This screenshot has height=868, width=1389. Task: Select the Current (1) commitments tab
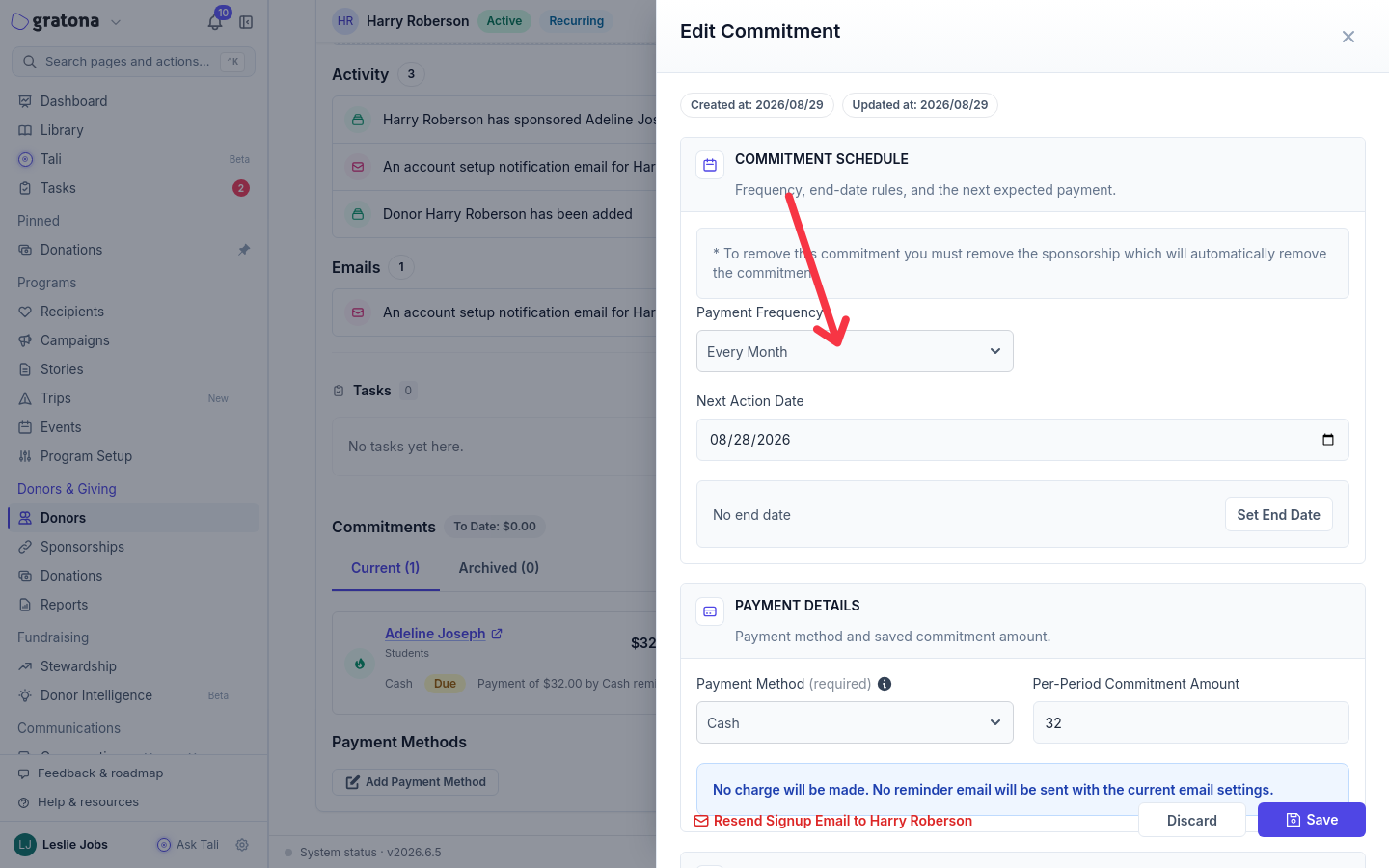385,568
